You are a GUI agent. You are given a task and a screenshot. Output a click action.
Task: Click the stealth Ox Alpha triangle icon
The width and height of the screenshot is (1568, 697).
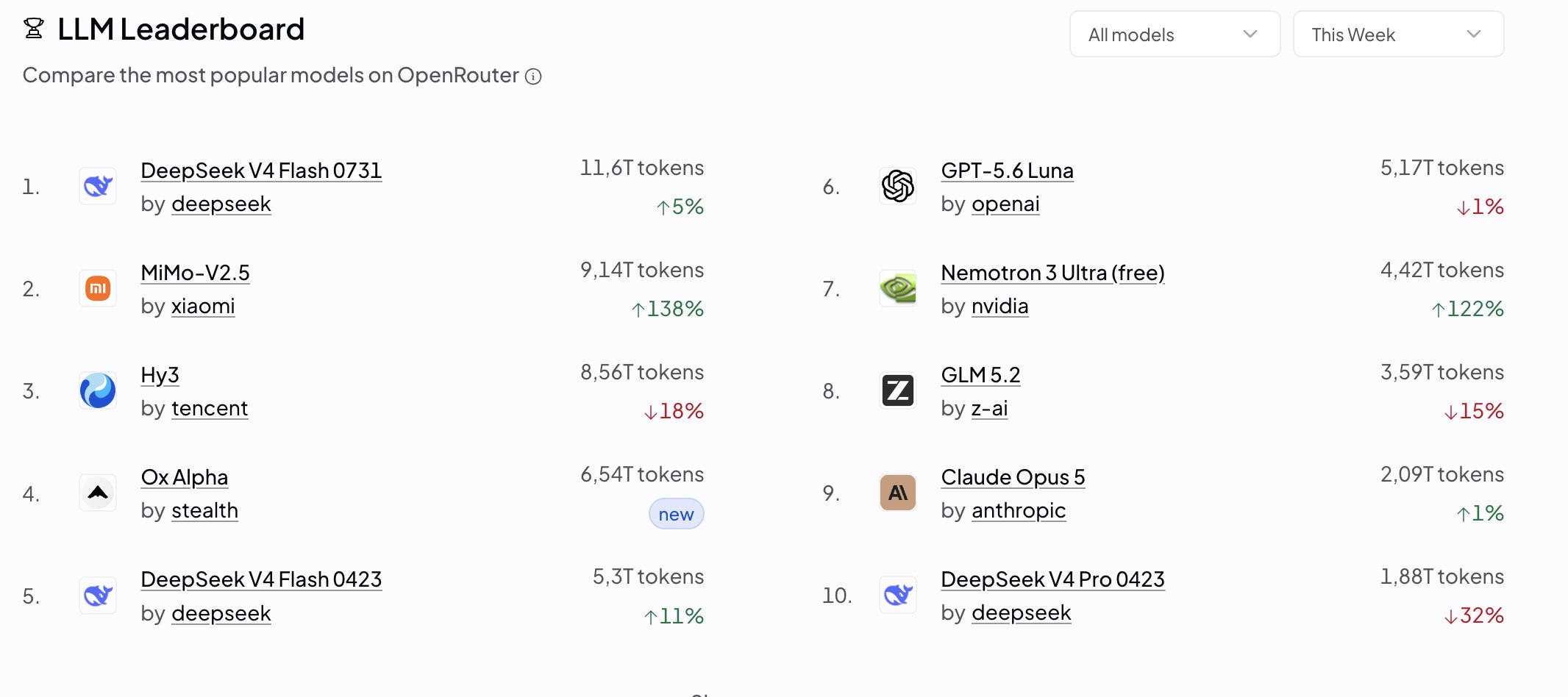[98, 493]
